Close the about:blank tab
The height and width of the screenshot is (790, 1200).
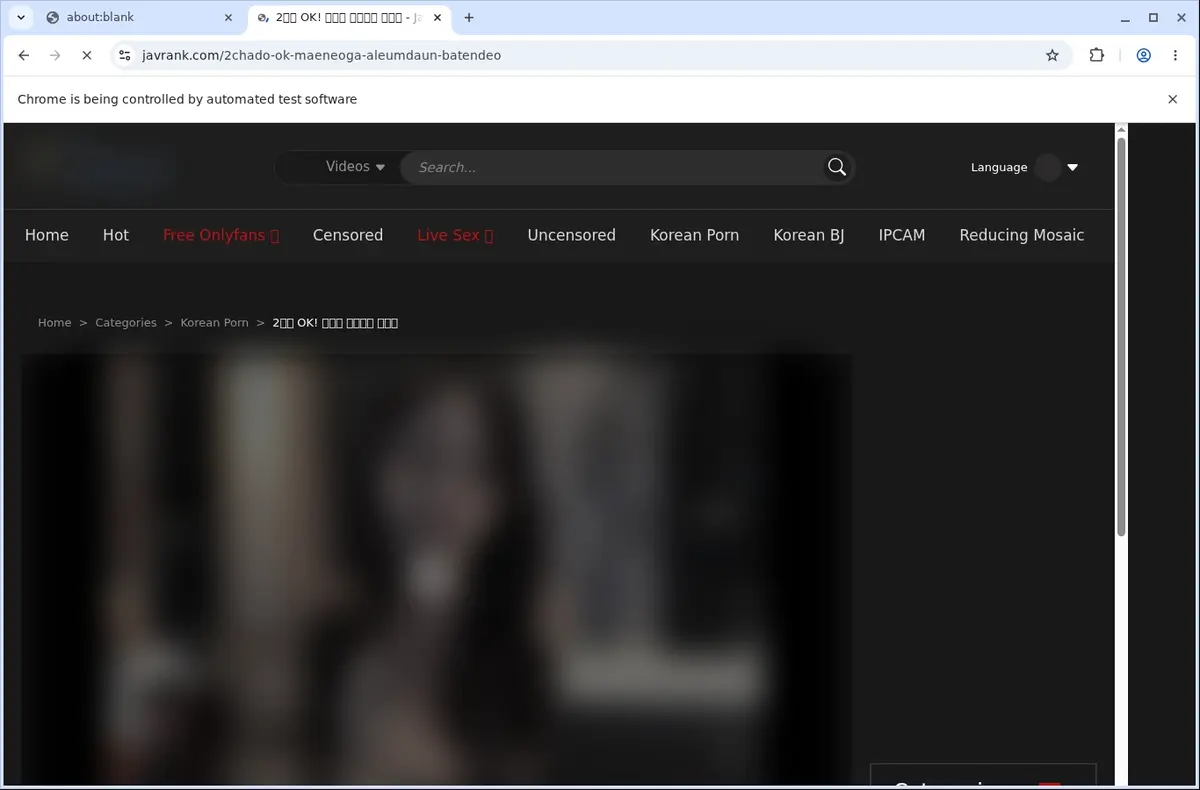228,17
